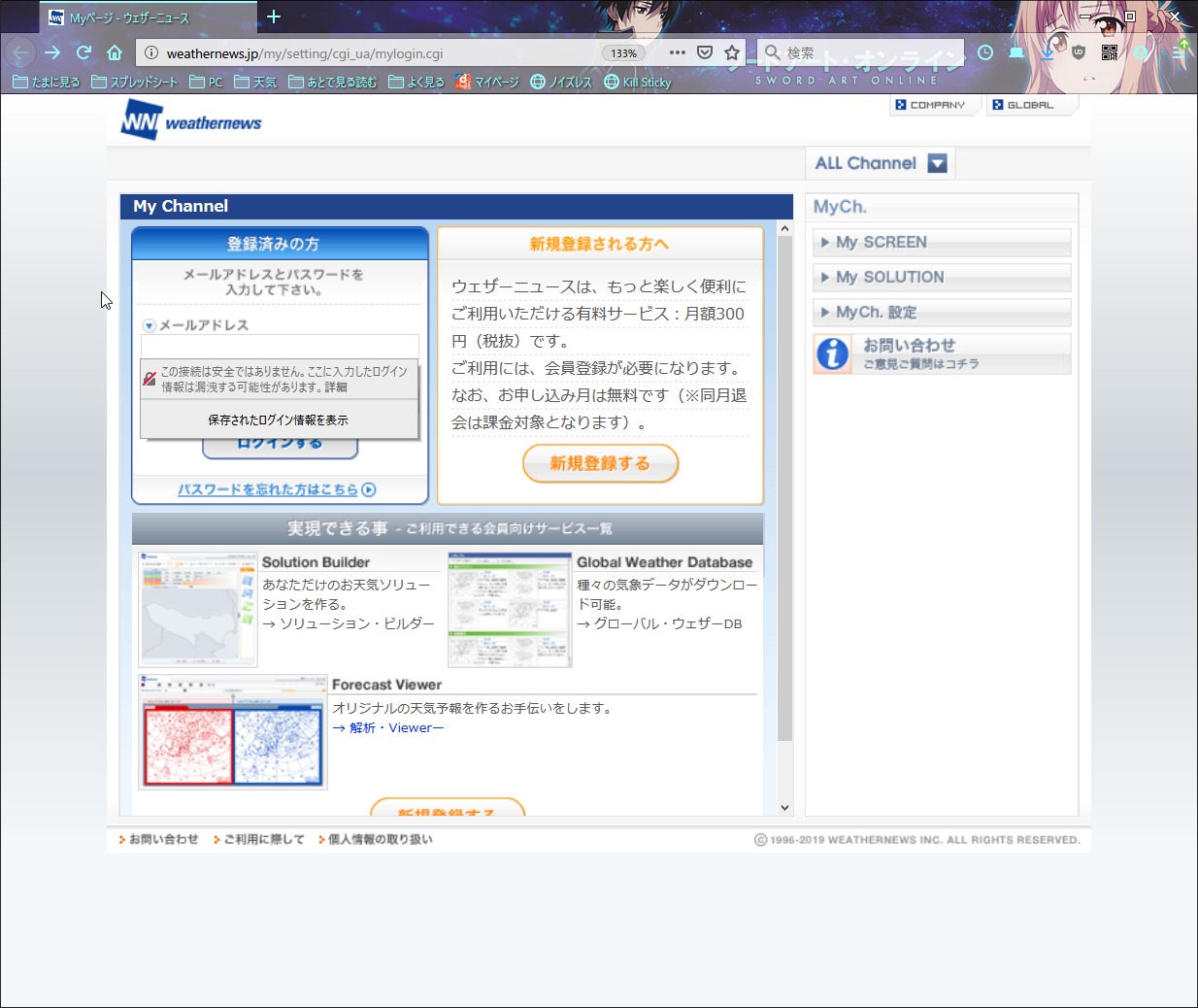The width and height of the screenshot is (1198, 1008).
Task: Click the weathernews logo
Action: point(191,121)
